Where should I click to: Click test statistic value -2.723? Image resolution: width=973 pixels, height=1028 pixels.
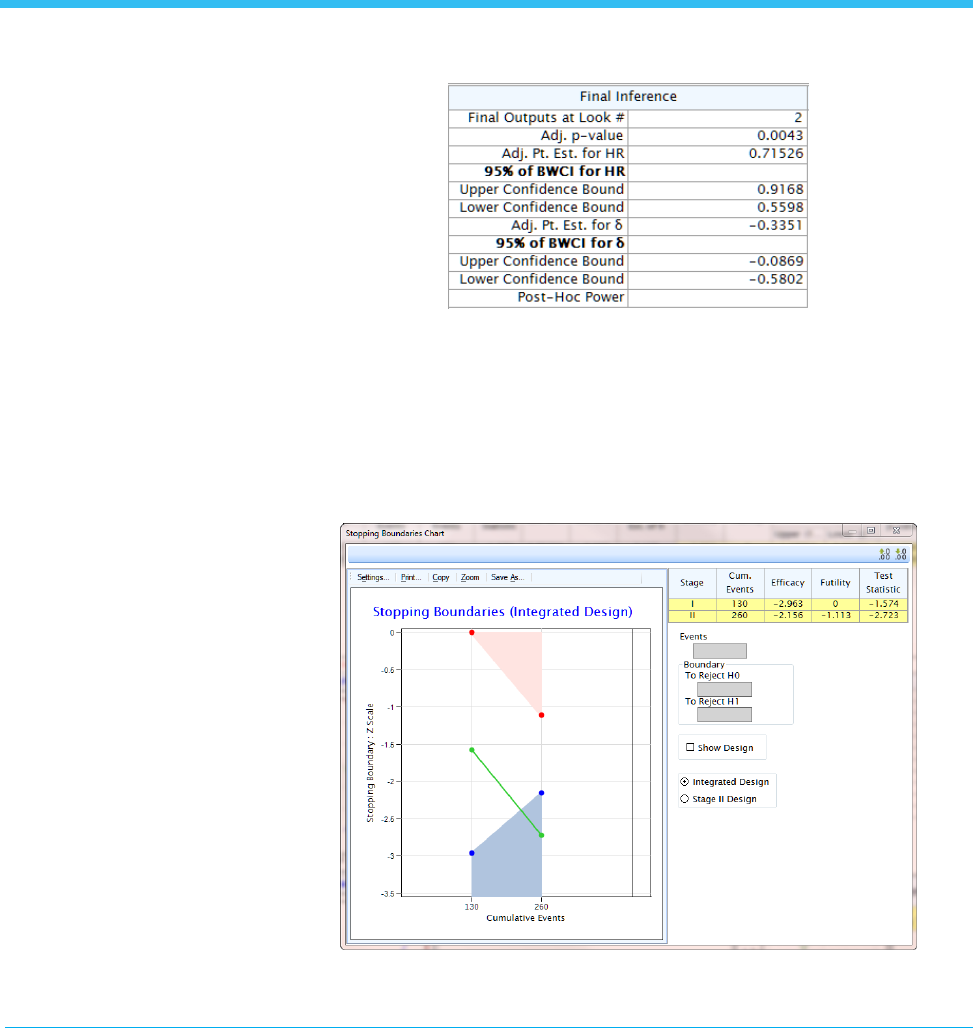coord(883,616)
